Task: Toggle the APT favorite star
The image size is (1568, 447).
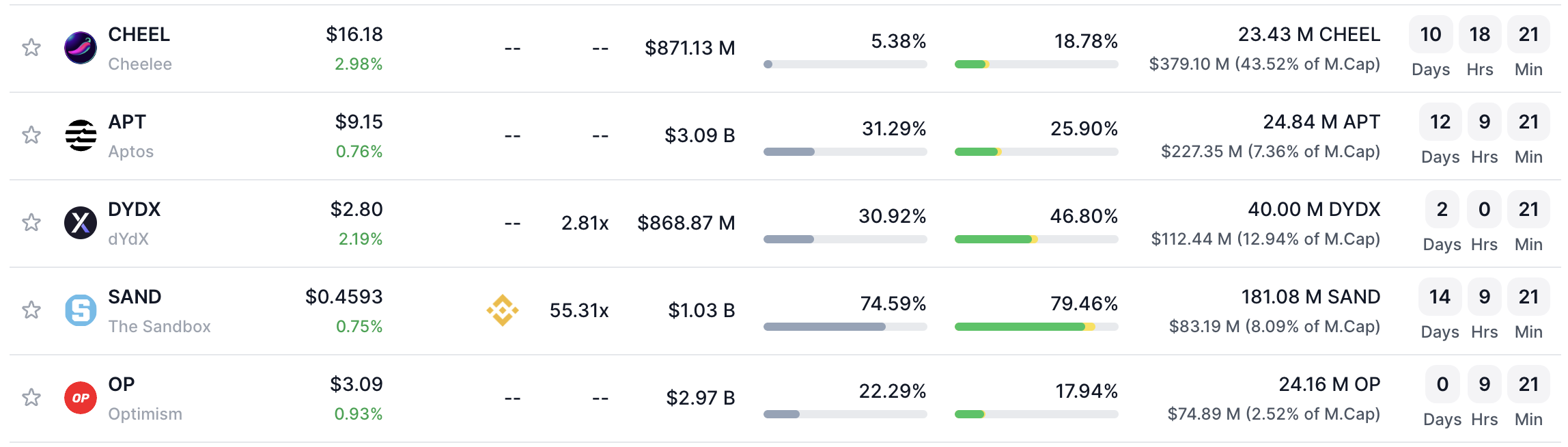Action: (x=31, y=135)
